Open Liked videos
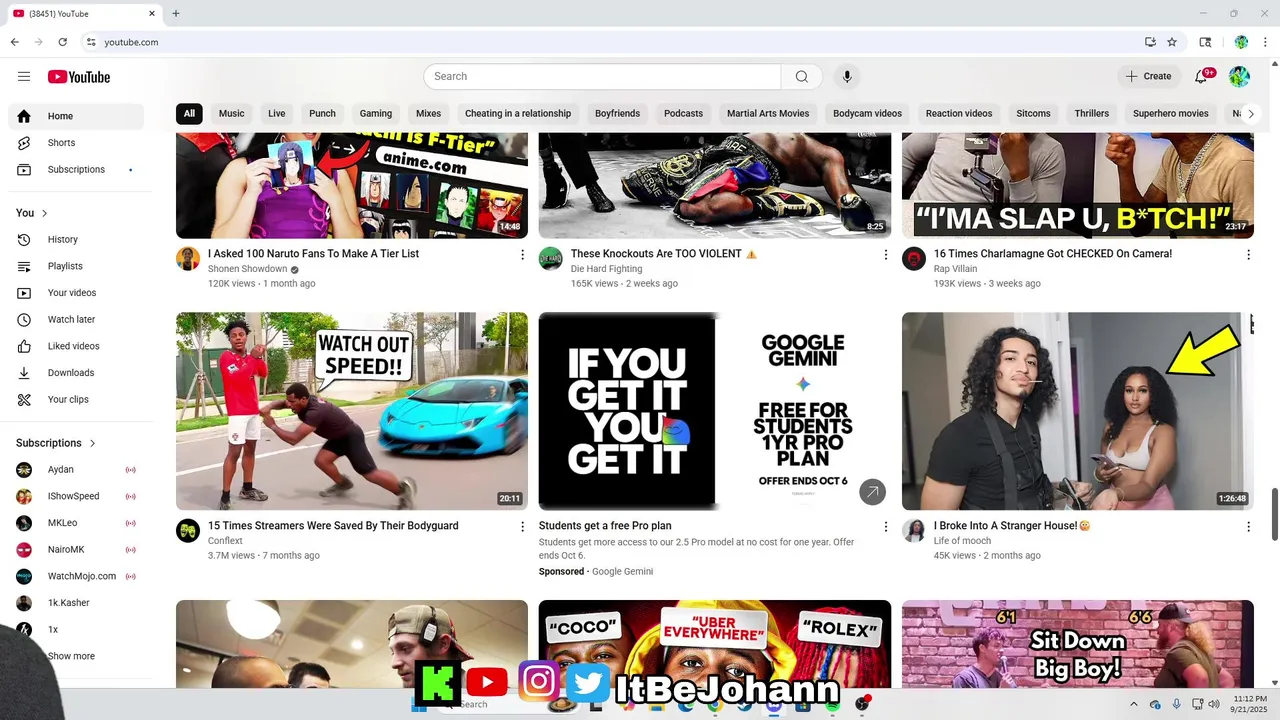Screen dimensions: 1280x720 [76, 346]
